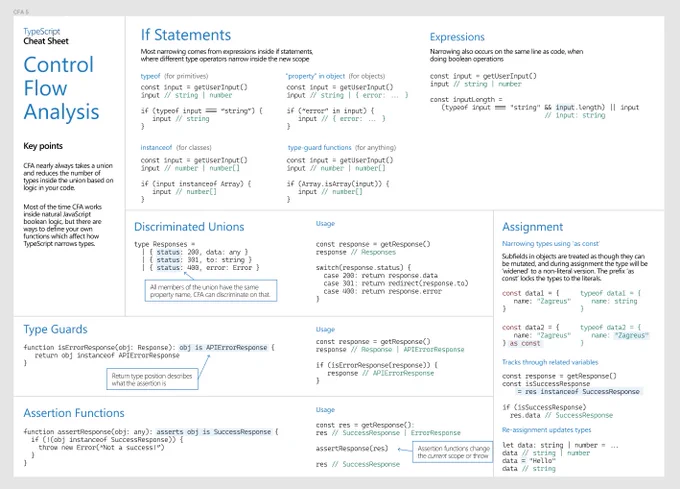
Task: Click the 'If Statements' section heading
Action: click(x=186, y=35)
